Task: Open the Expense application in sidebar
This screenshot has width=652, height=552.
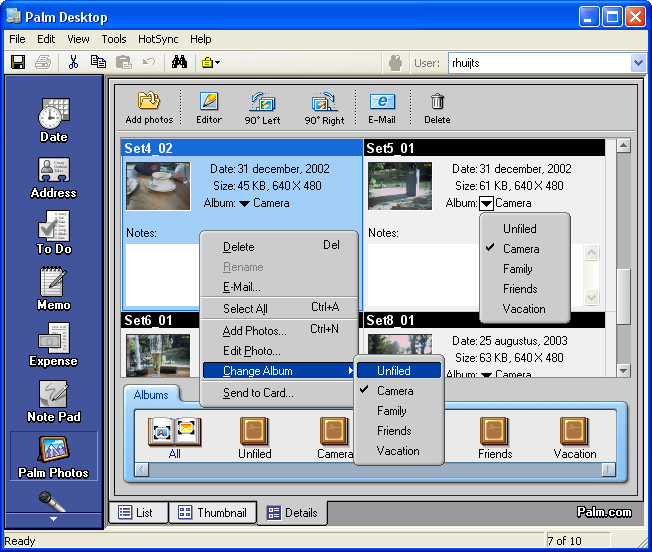Action: pos(54,345)
